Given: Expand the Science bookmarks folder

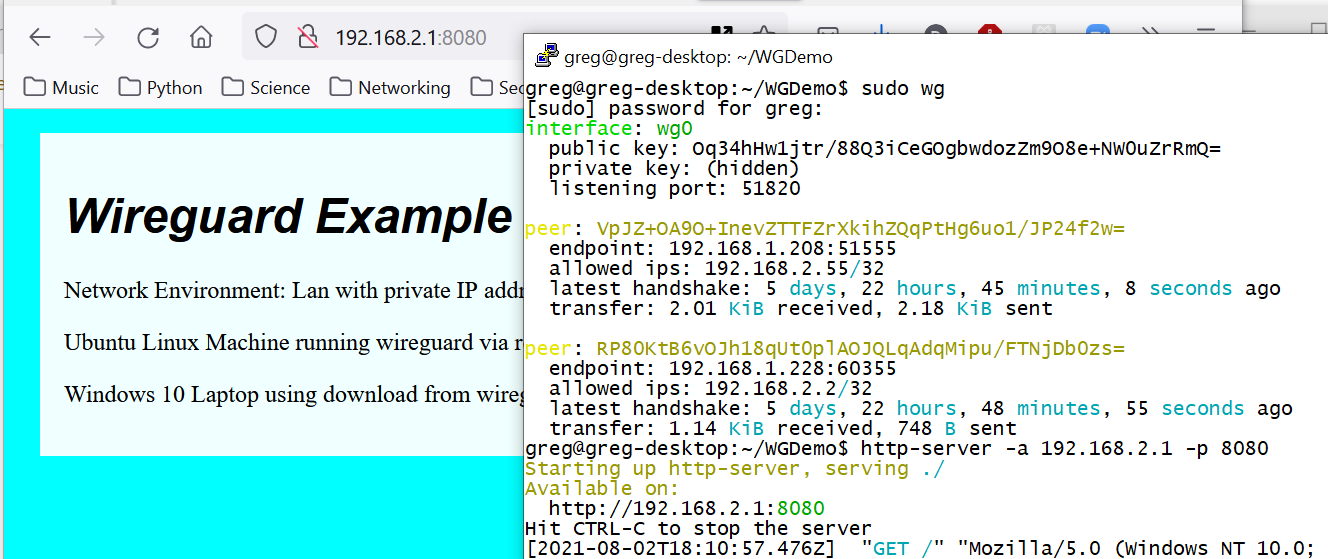Looking at the screenshot, I should tap(266, 88).
